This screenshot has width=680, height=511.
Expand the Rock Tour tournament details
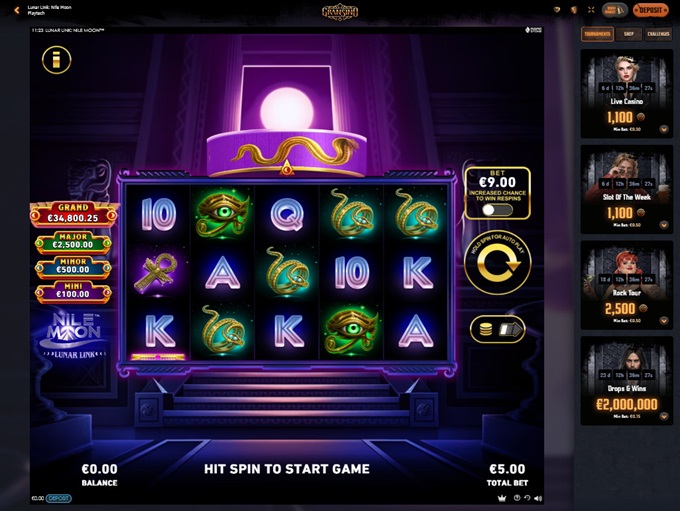pos(664,321)
